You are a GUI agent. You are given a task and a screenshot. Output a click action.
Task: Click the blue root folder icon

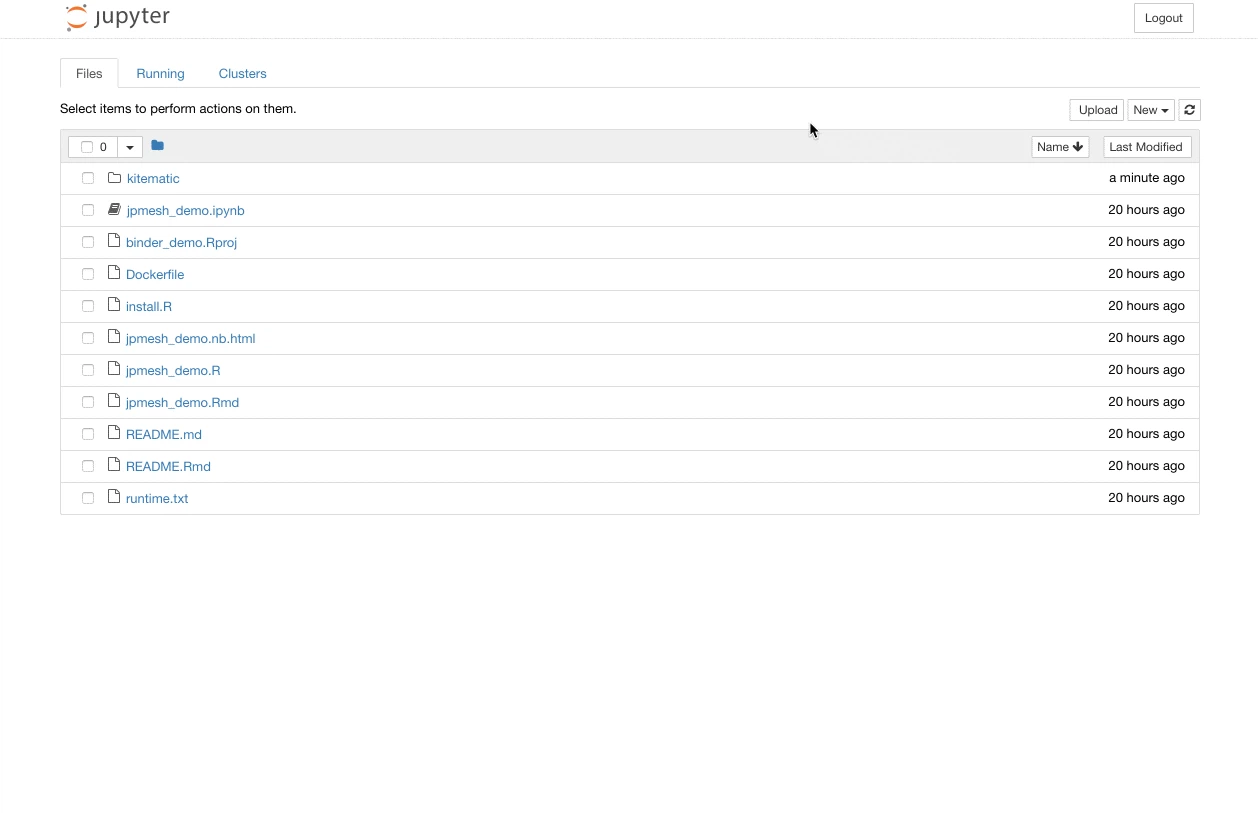tap(157, 146)
